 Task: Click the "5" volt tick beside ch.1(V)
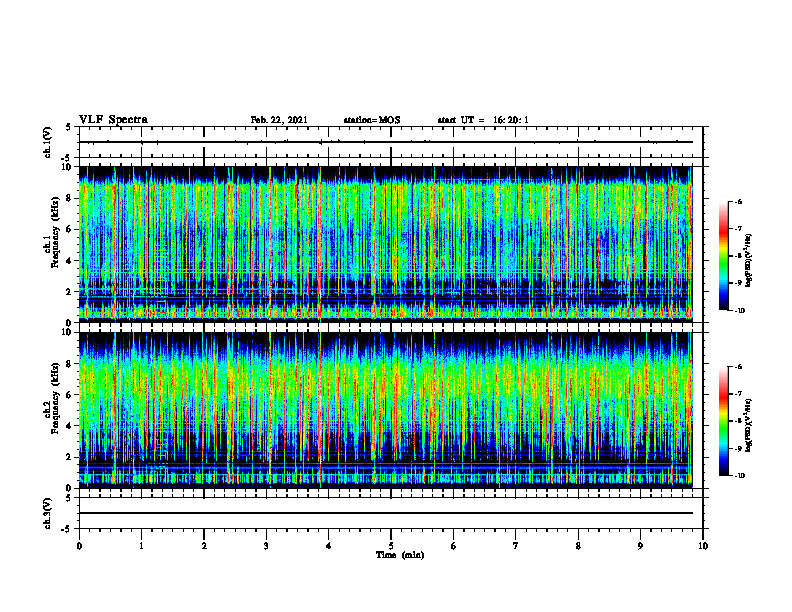[69, 127]
